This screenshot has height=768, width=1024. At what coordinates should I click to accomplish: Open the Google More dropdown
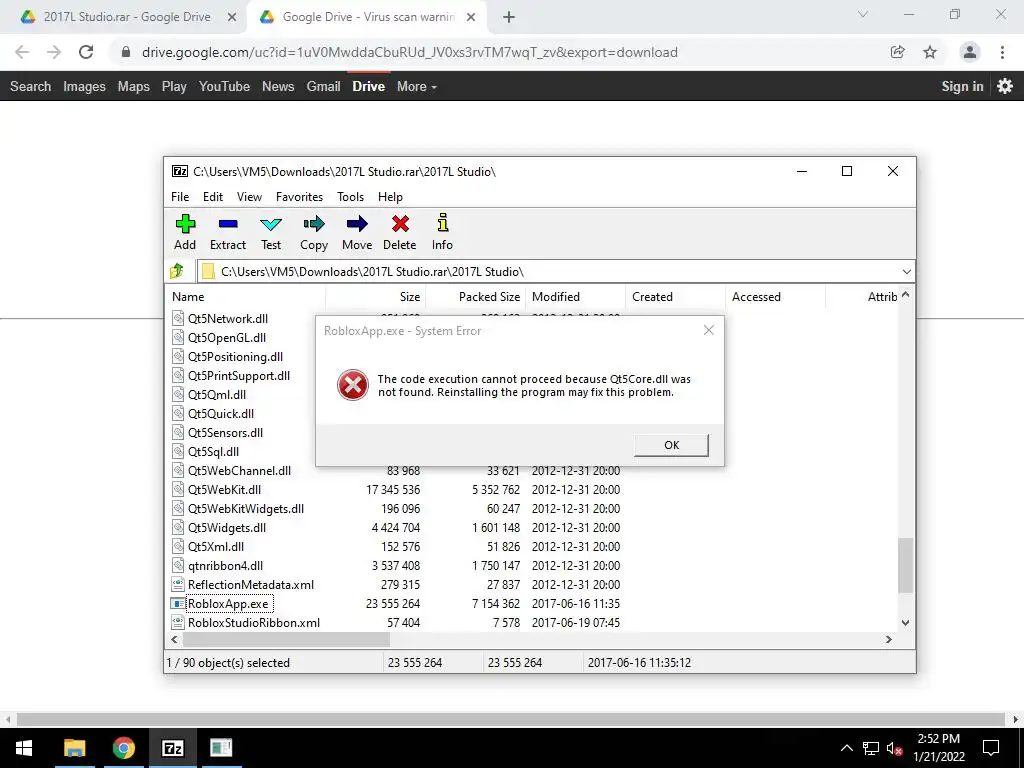click(x=417, y=86)
